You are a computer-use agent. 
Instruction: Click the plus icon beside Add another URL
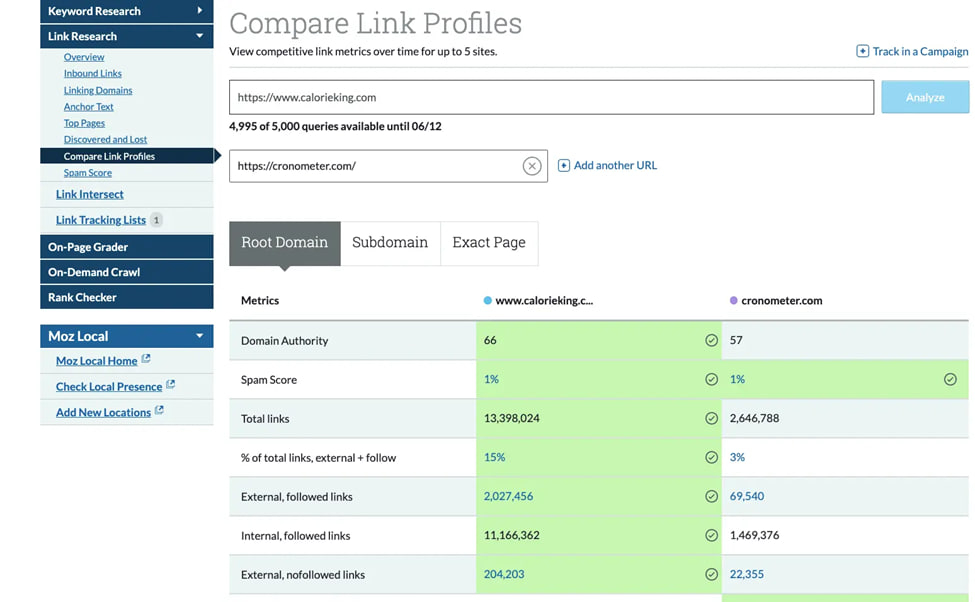[564, 166]
